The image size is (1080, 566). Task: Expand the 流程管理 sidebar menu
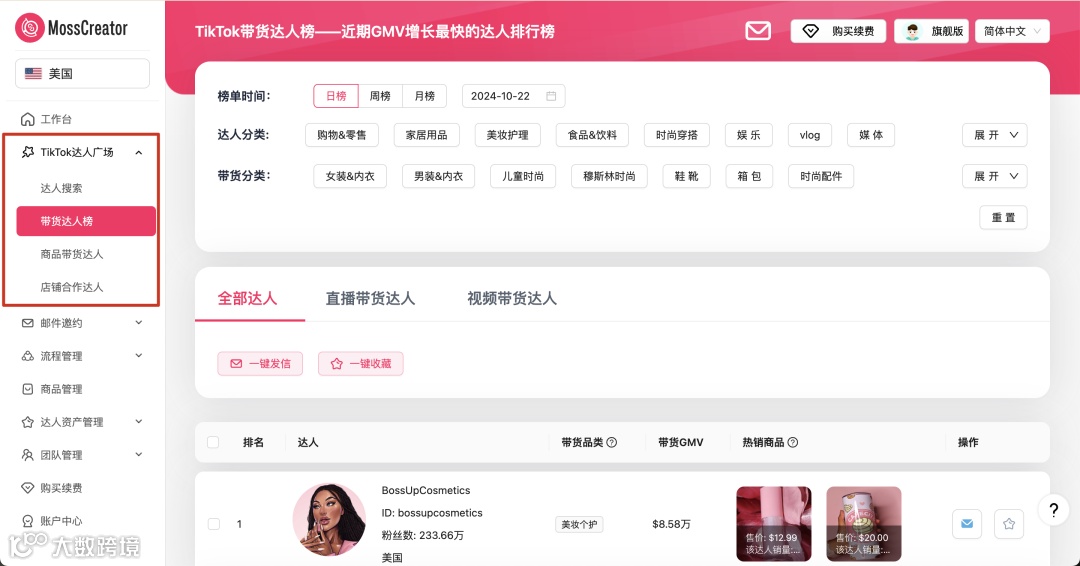pyautogui.click(x=83, y=356)
